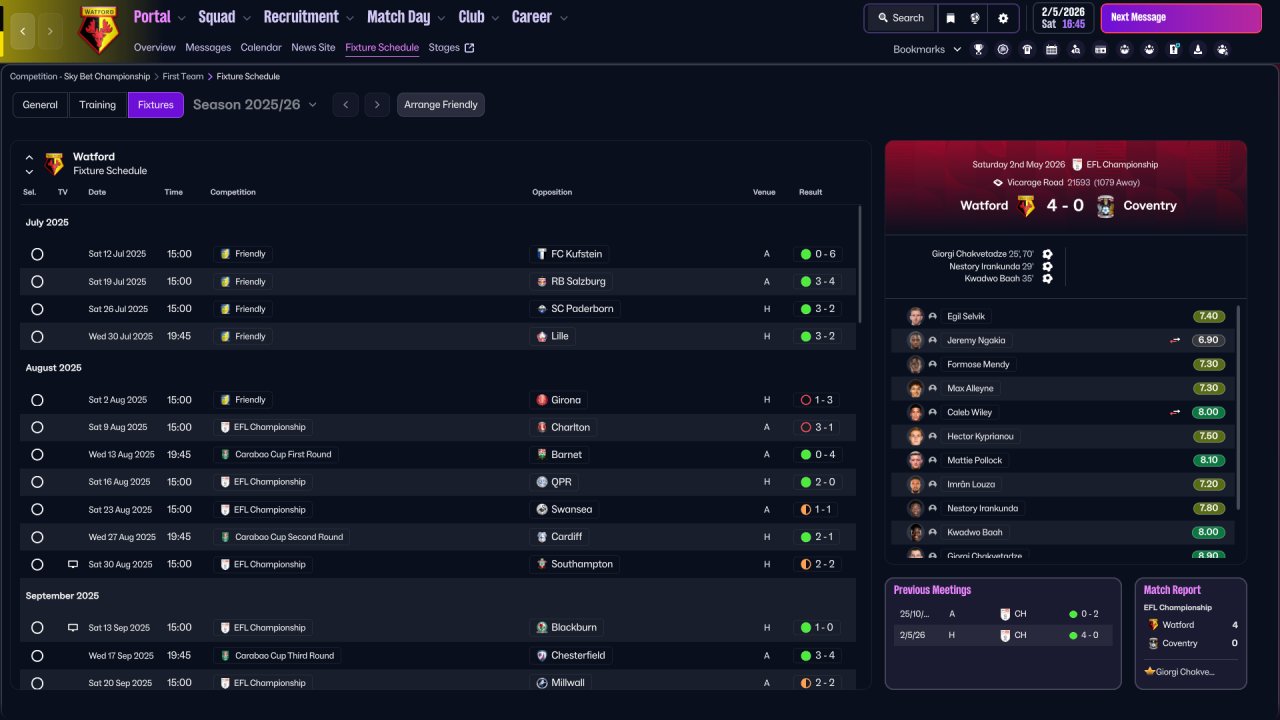Click the Arrange Friendly button

pyautogui.click(x=441, y=105)
